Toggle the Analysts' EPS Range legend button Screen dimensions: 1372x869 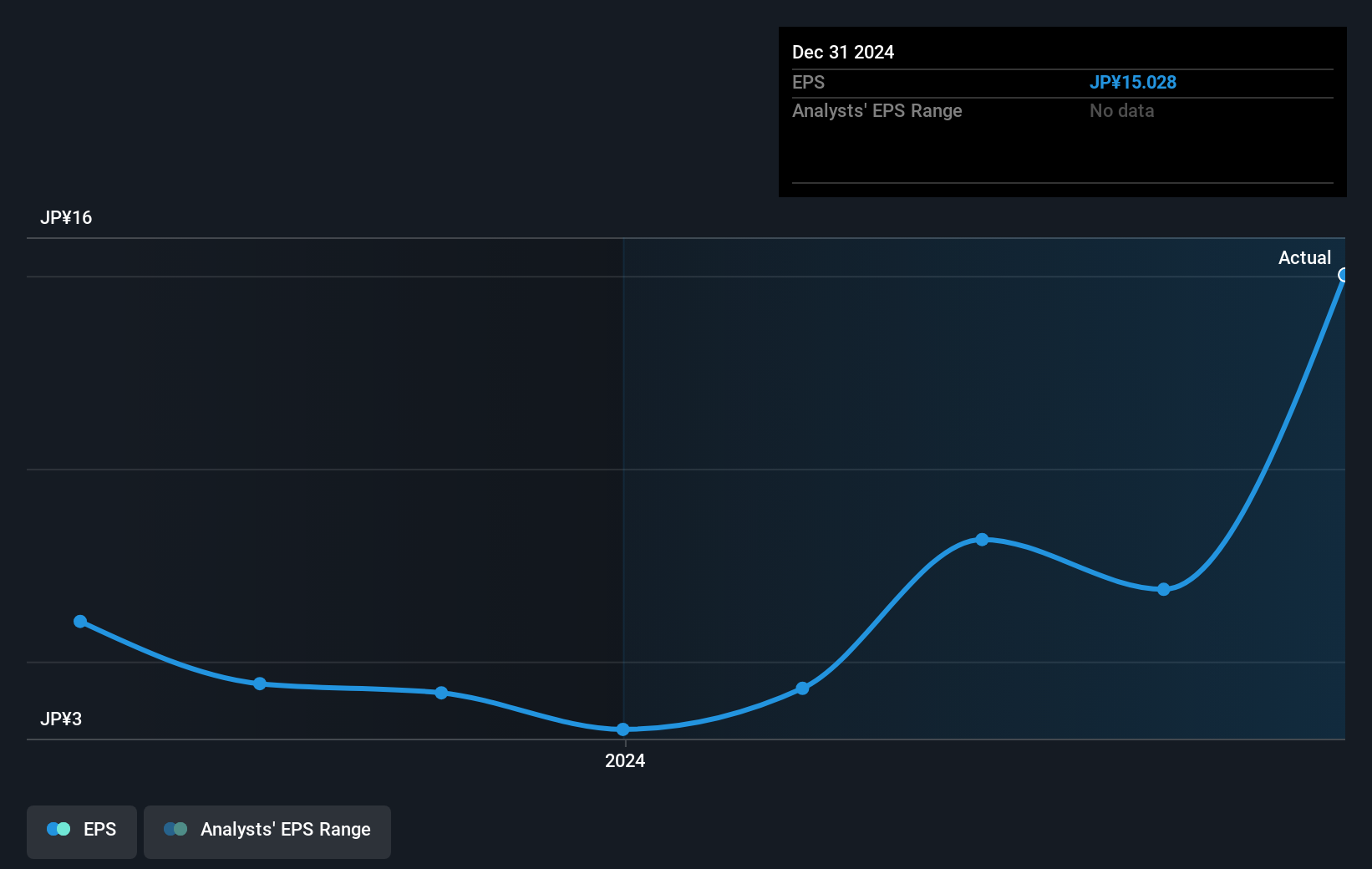click(x=267, y=831)
